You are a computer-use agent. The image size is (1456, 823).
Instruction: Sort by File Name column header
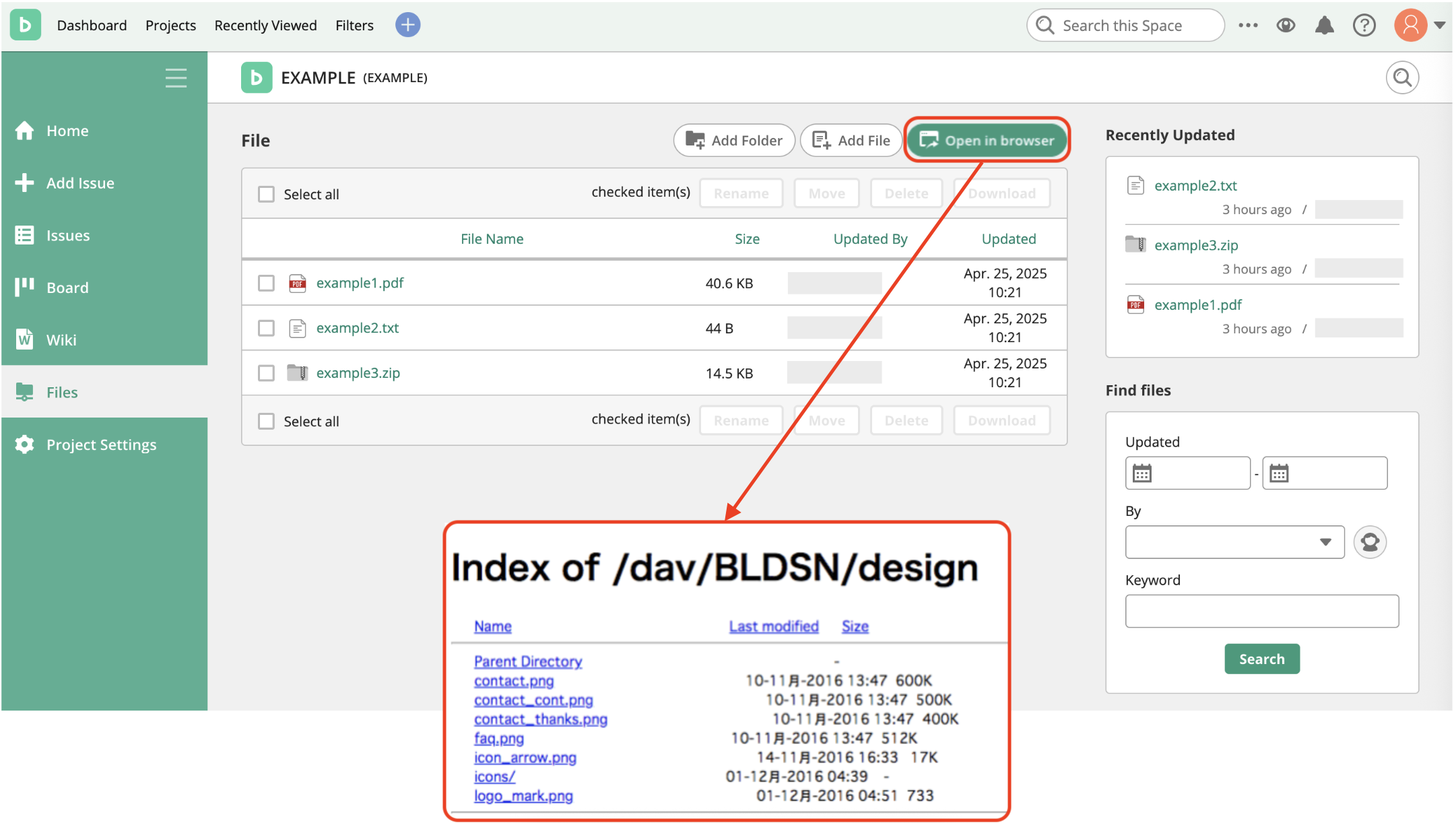(492, 239)
